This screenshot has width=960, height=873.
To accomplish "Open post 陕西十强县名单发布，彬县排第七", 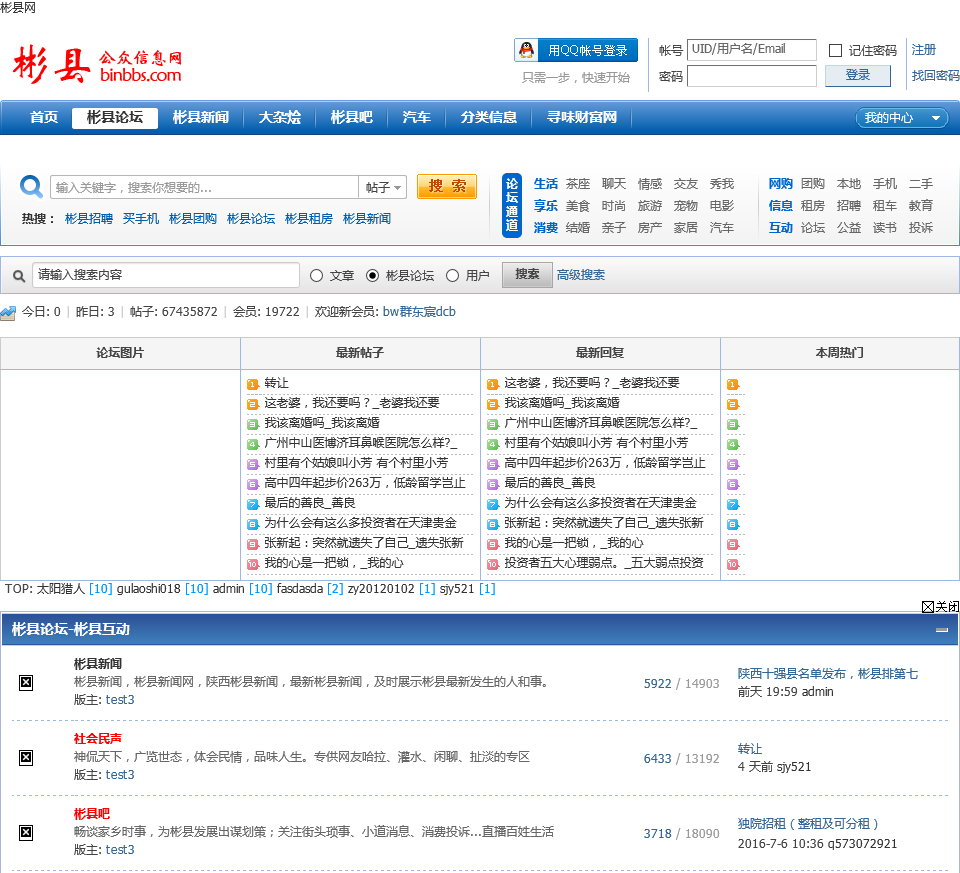I will tap(828, 674).
